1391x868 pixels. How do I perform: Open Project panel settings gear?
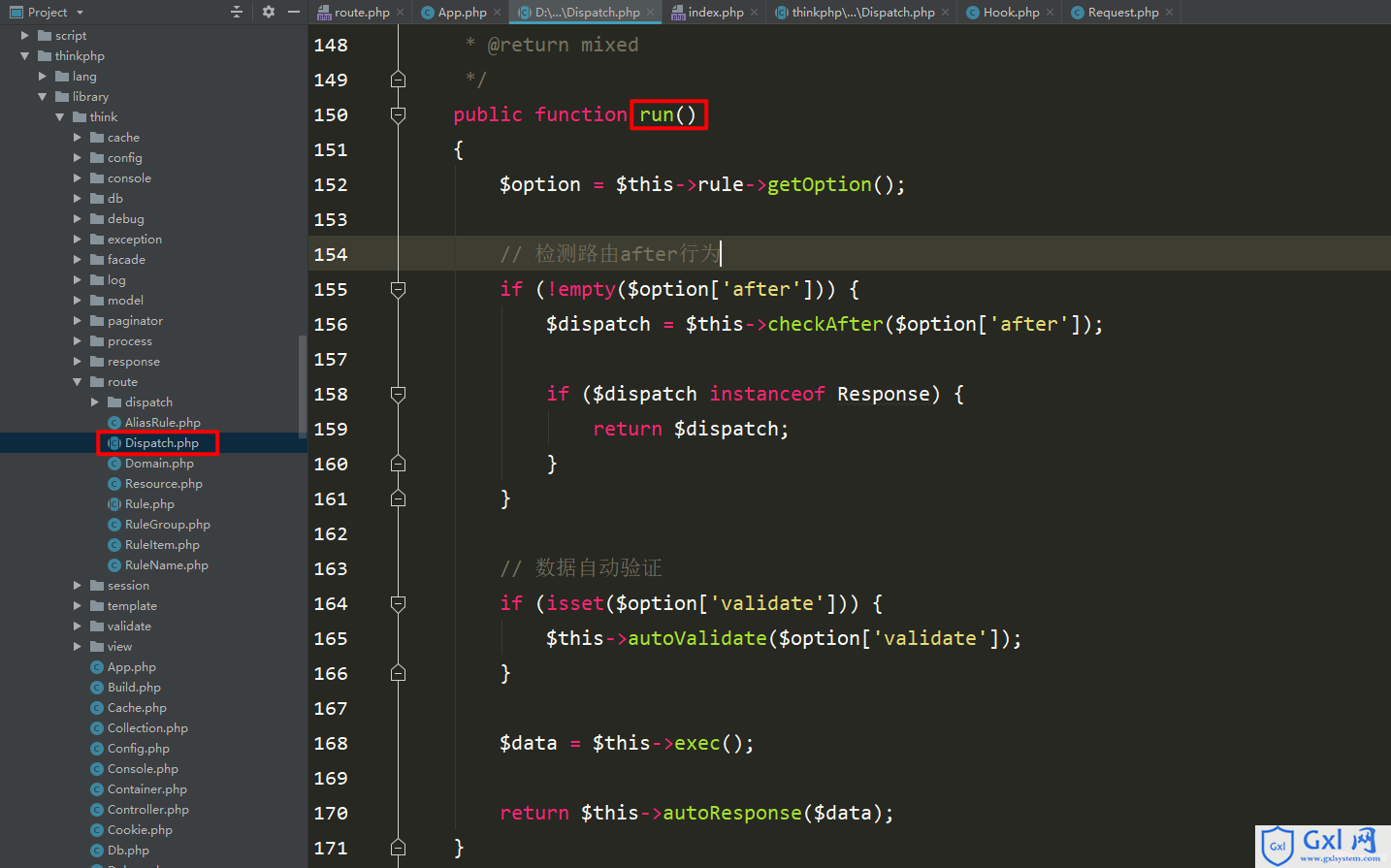tap(269, 12)
